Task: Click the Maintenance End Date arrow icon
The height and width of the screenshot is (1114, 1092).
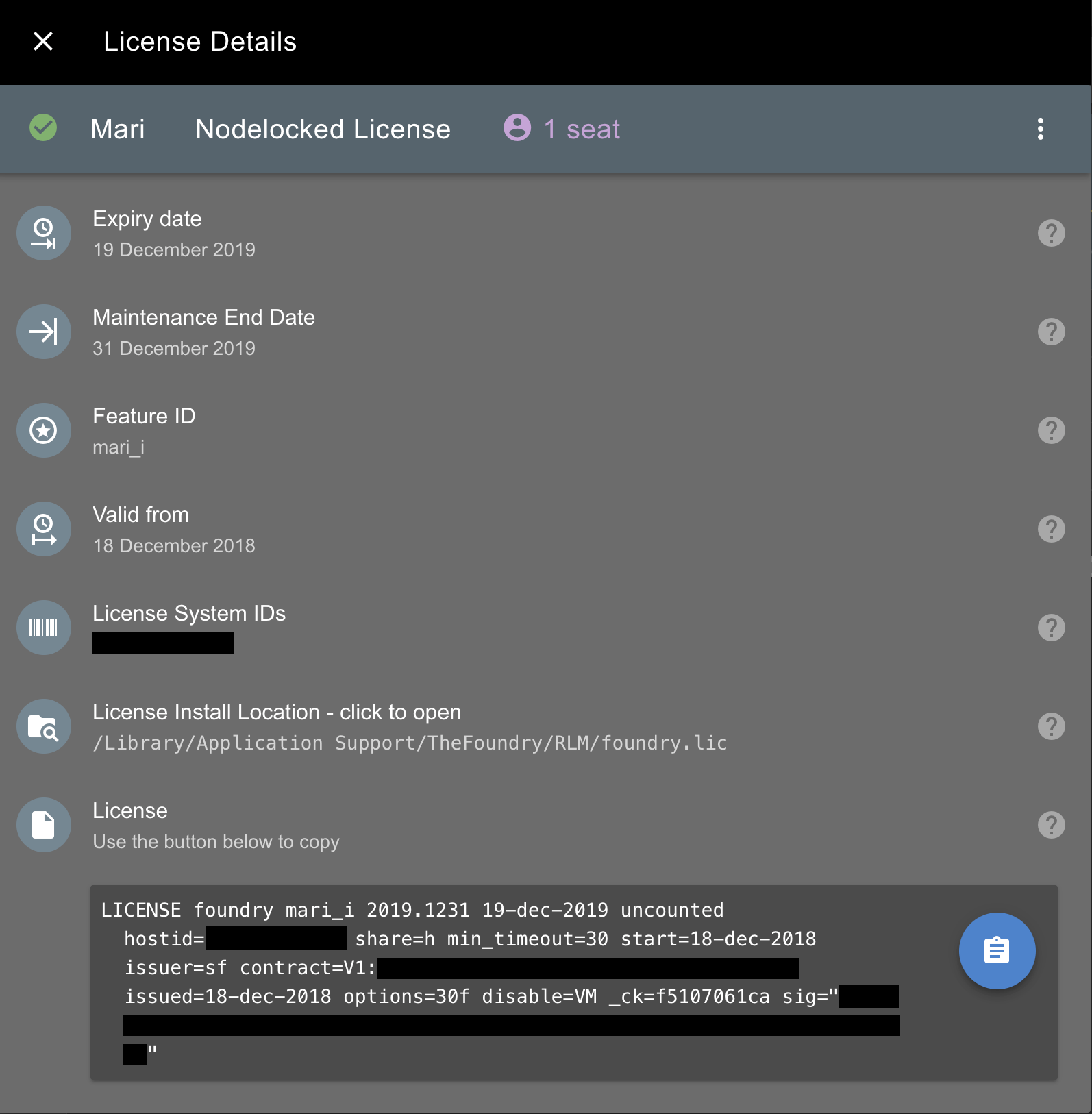Action: coord(44,332)
